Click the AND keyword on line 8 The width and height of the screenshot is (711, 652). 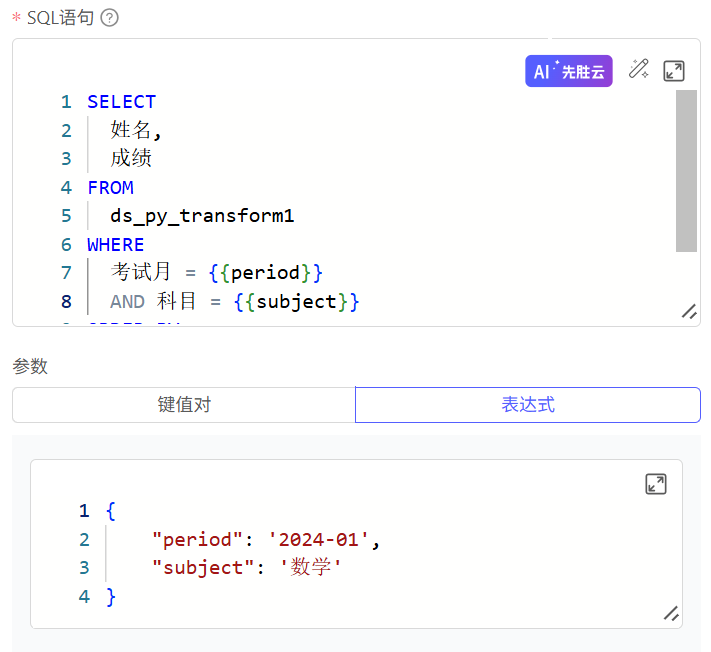click(x=127, y=302)
